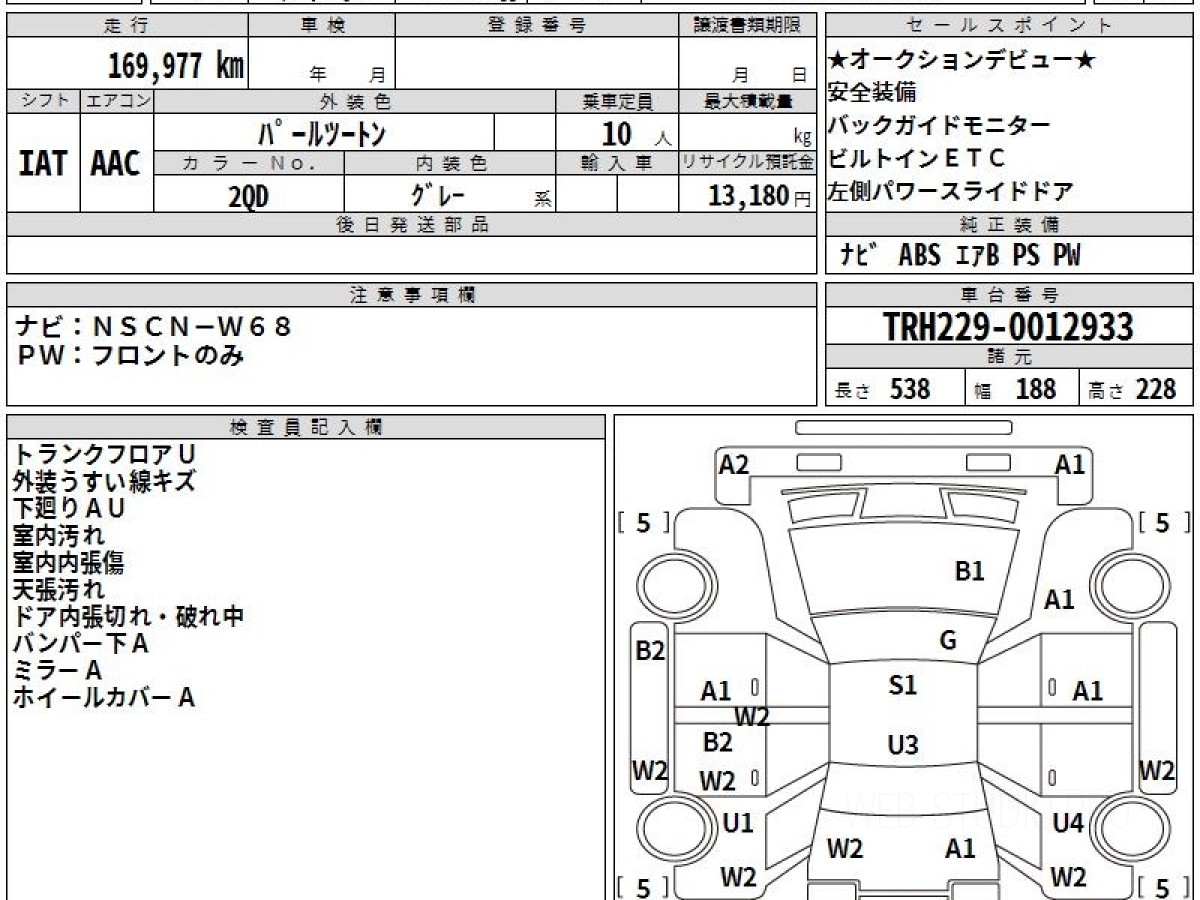Select the inspector note 室内汚れ
1200x900 pixels.
click(58, 535)
